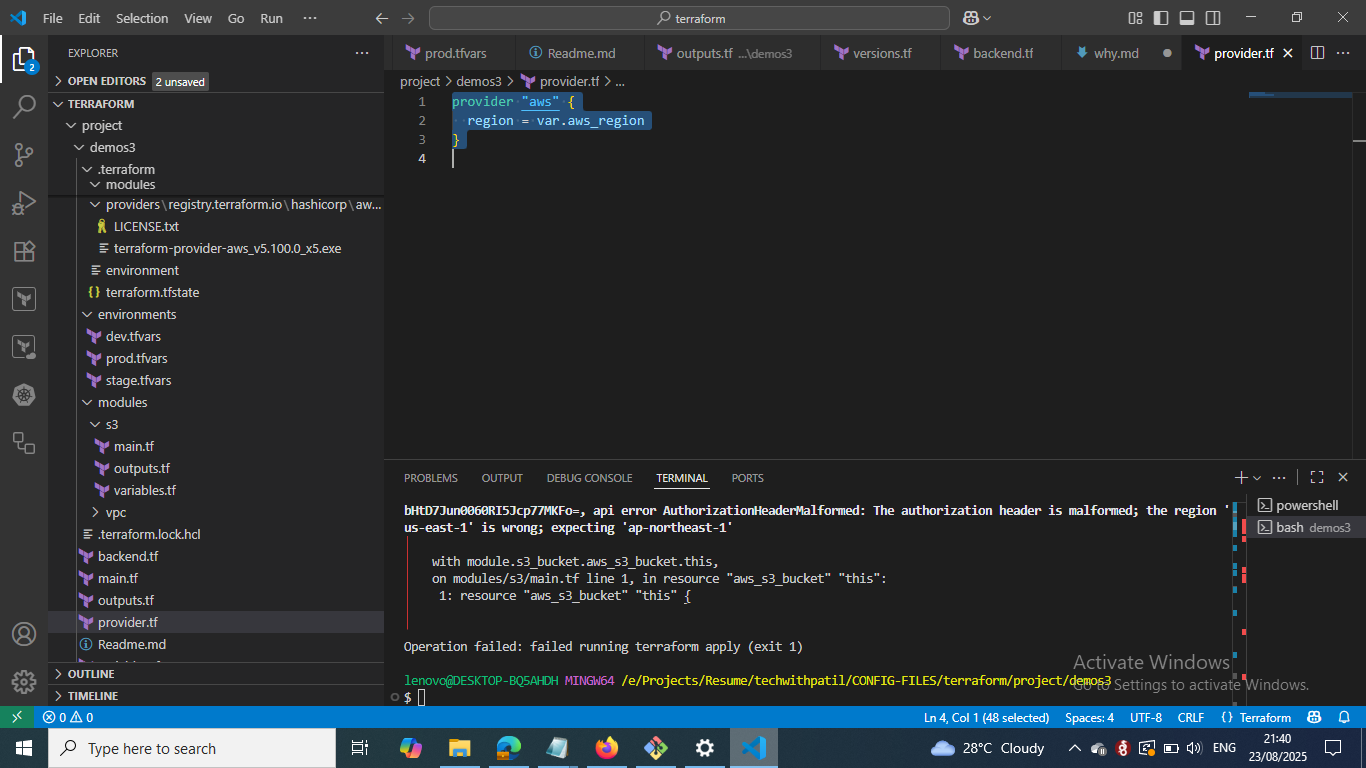Open the Kubernetes view from activity bar
This screenshot has width=1366, height=768.
pyautogui.click(x=24, y=395)
